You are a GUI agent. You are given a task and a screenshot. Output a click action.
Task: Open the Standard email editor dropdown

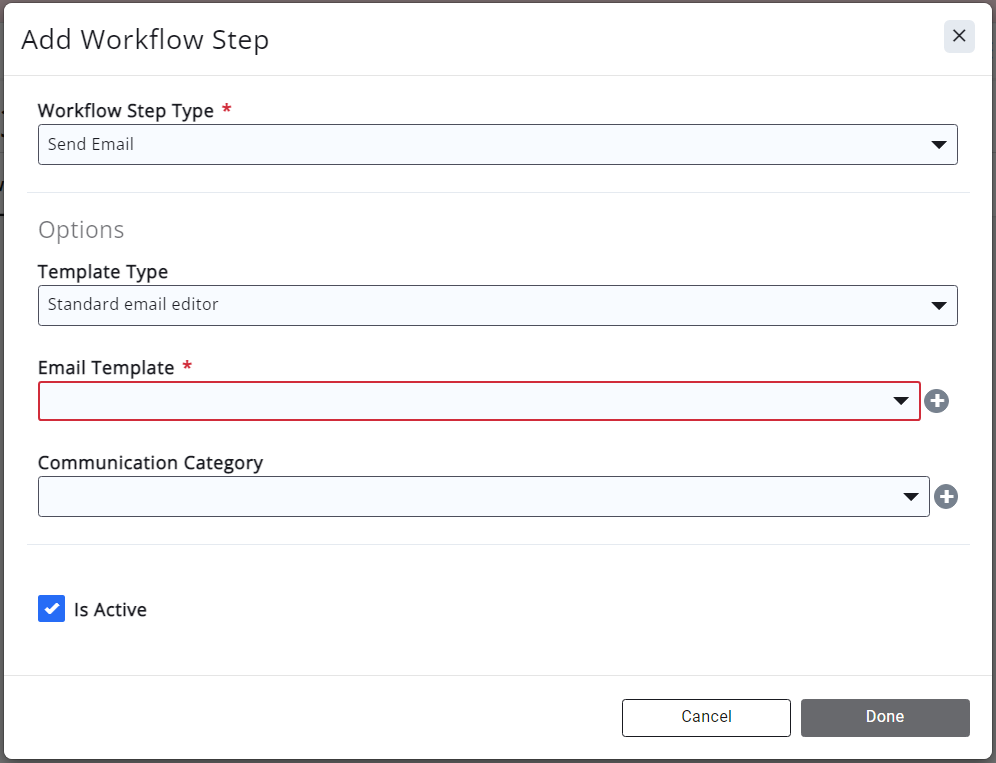(480, 305)
